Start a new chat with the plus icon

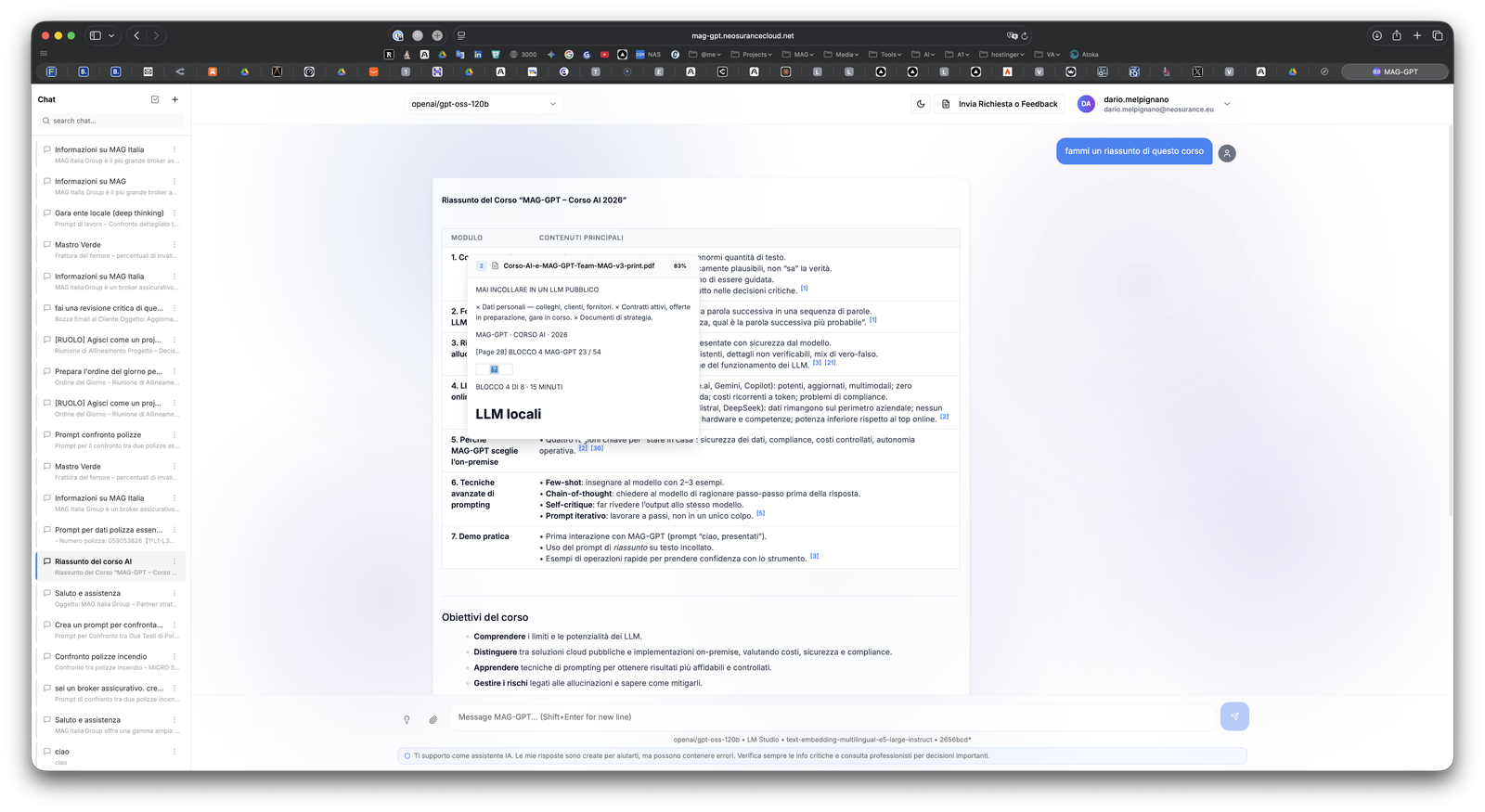coord(174,99)
